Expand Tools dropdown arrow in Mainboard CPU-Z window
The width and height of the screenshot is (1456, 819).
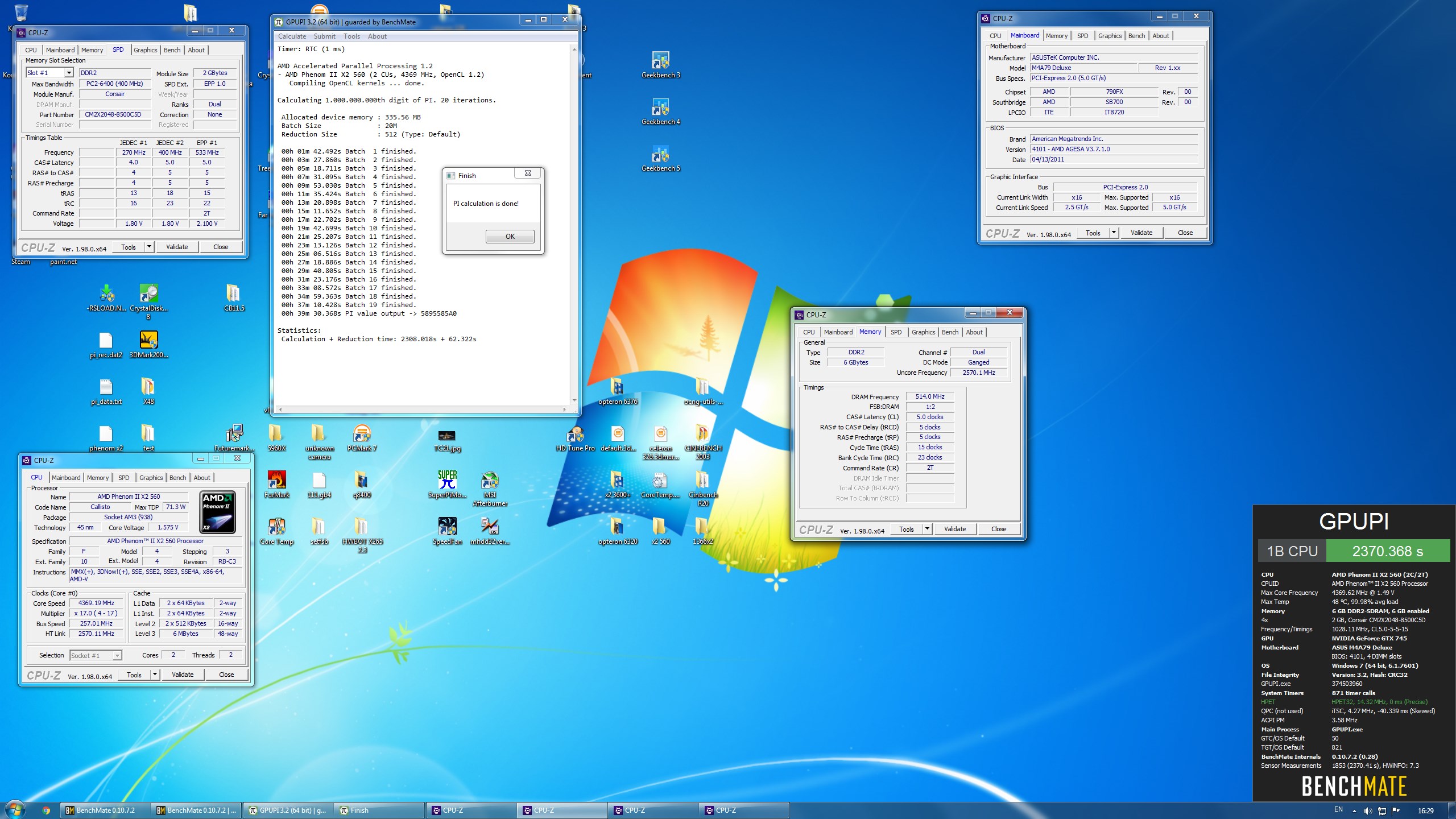1114,233
